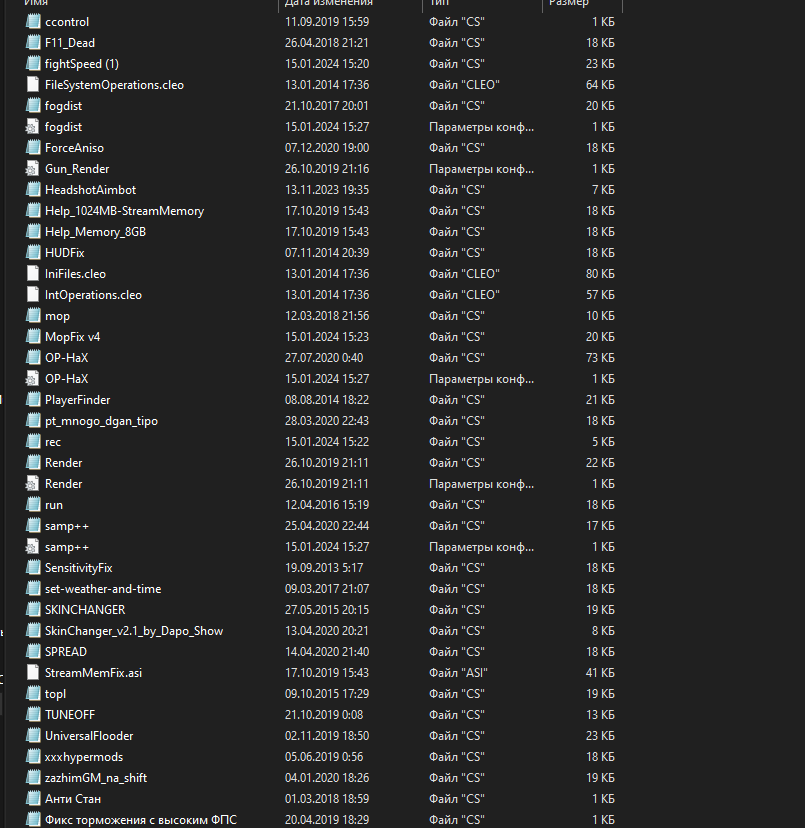Select the Анти Стан file
Viewport: 805px width, 828px height.
(73, 799)
